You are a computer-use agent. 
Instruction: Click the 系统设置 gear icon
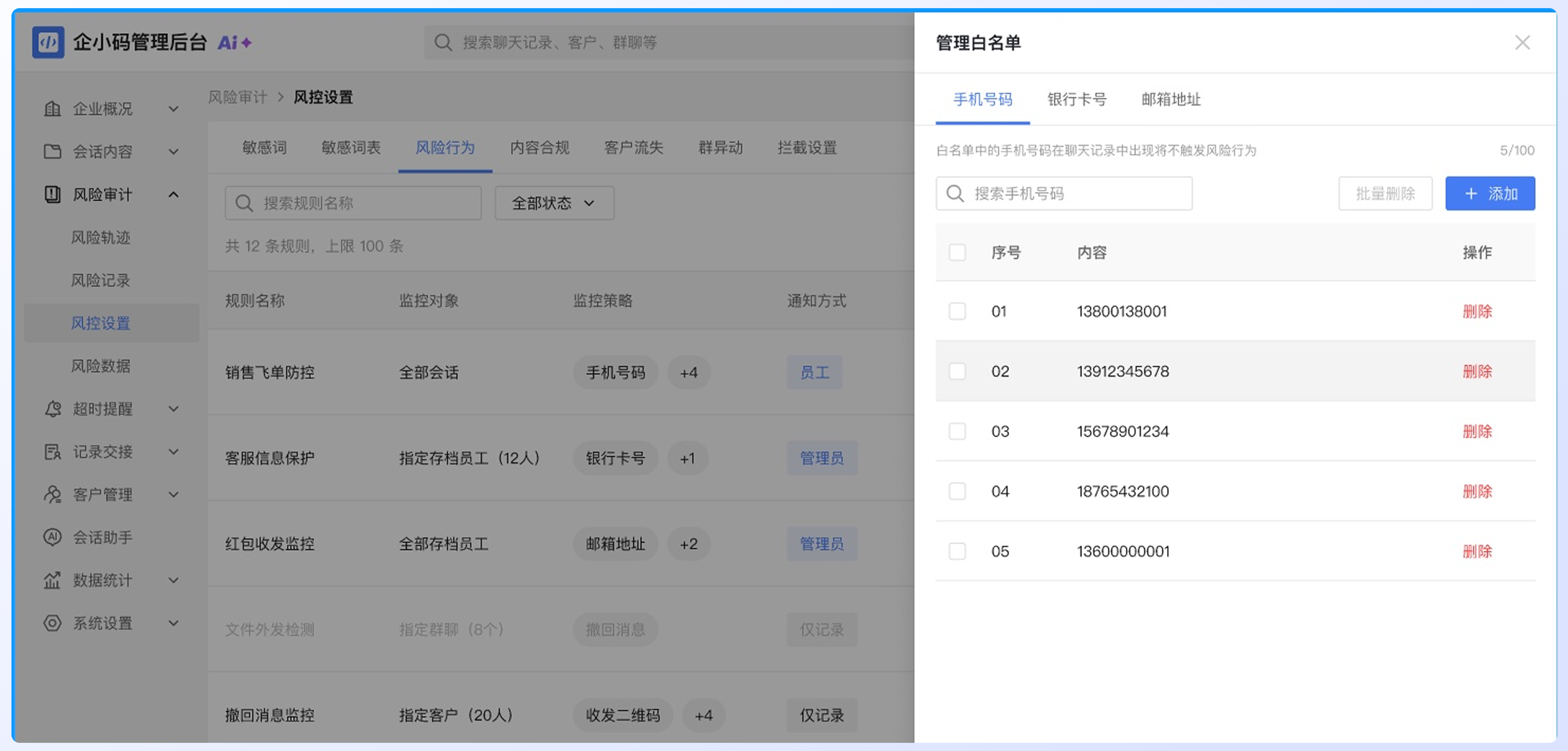coord(52,623)
